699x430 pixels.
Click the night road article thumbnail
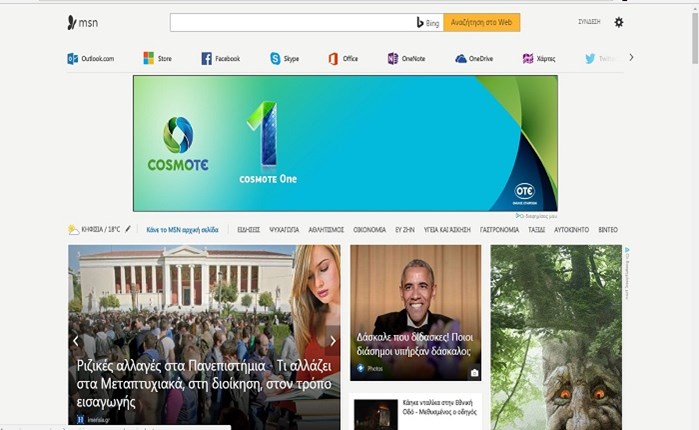pos(376,414)
